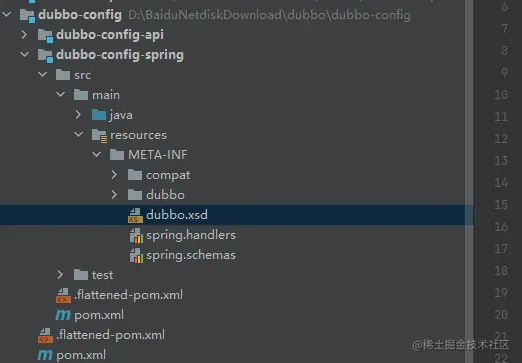Click the spring.schemas file icon
This screenshot has width=522, height=363.
(136, 255)
